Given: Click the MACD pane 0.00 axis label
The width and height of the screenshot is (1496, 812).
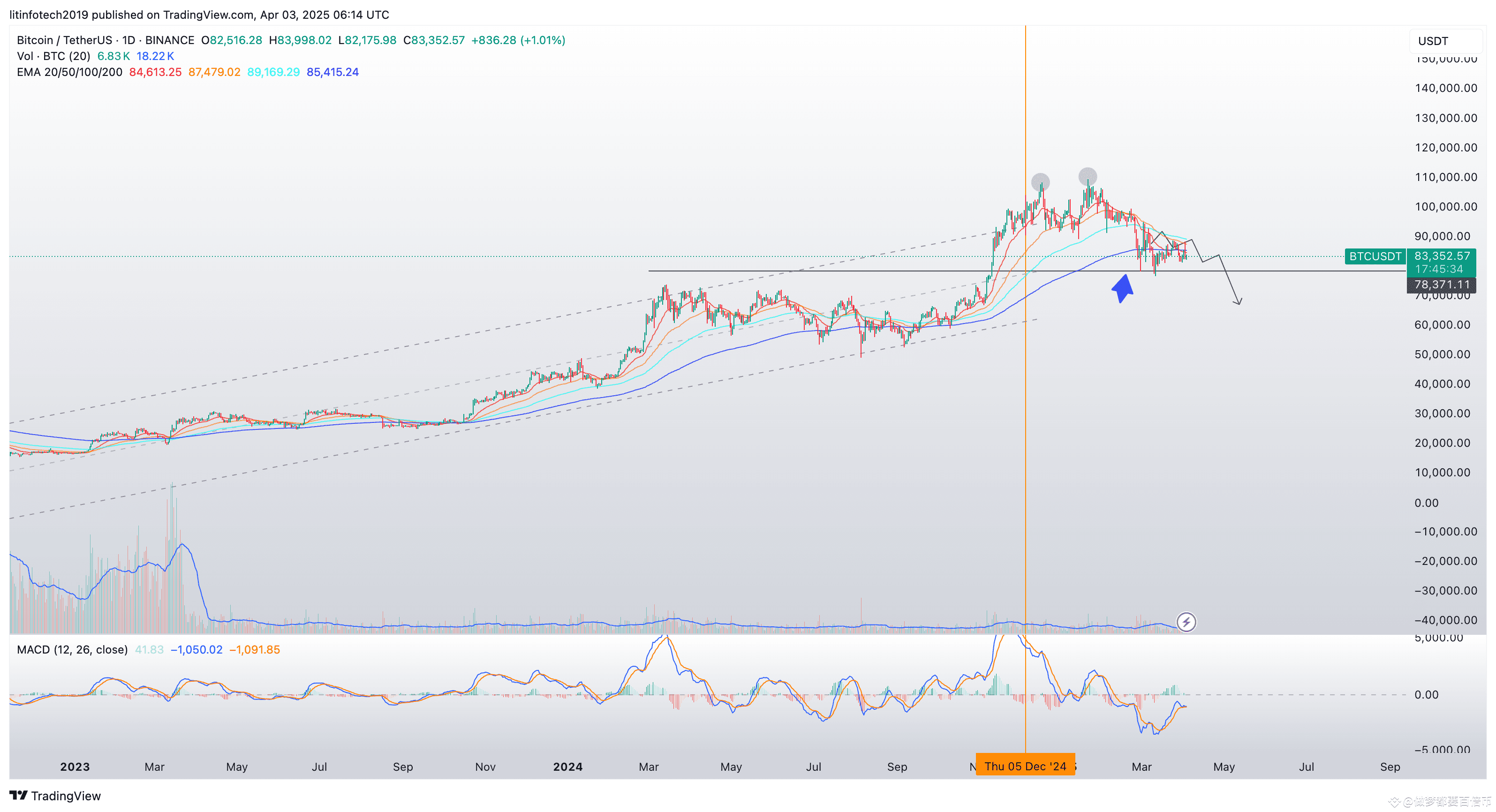Looking at the screenshot, I should coord(1426,695).
